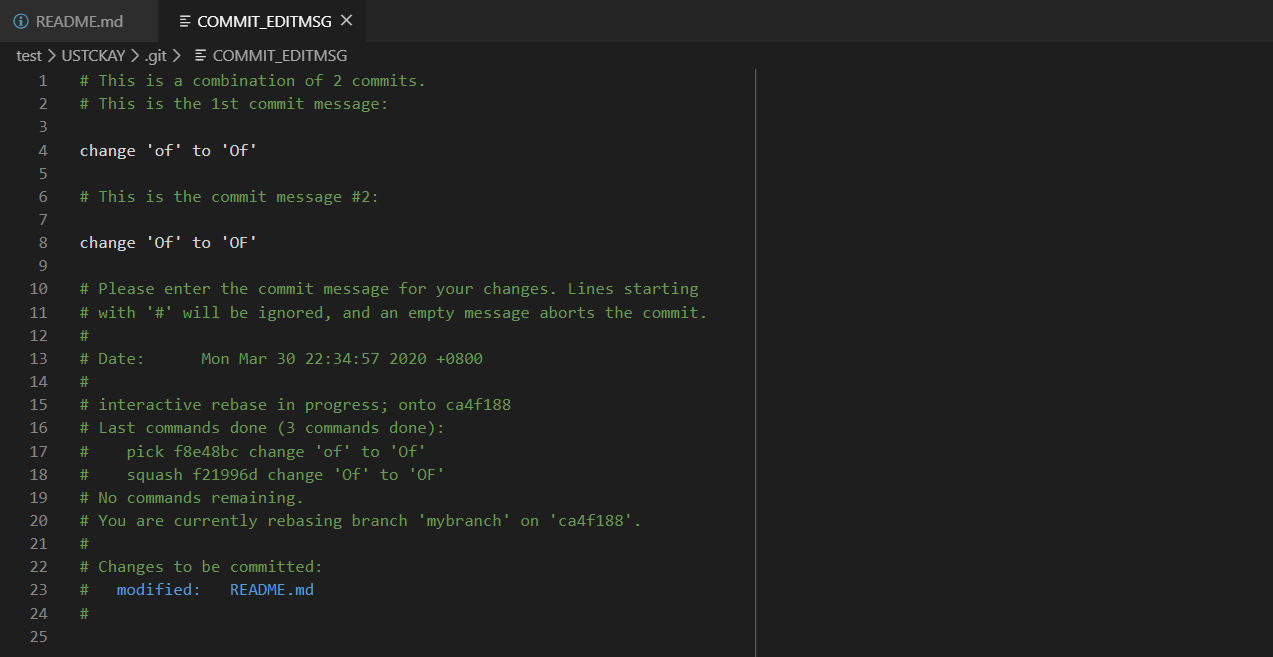Switch to the README.md tab
This screenshot has width=1273, height=657.
(78, 21)
